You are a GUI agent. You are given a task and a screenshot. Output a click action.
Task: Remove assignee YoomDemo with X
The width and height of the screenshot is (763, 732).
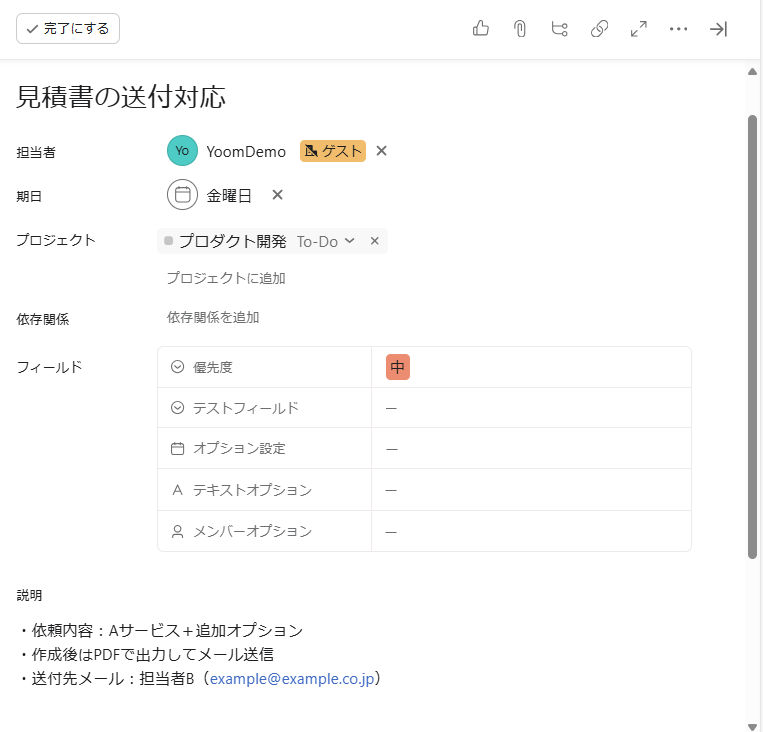coord(382,151)
